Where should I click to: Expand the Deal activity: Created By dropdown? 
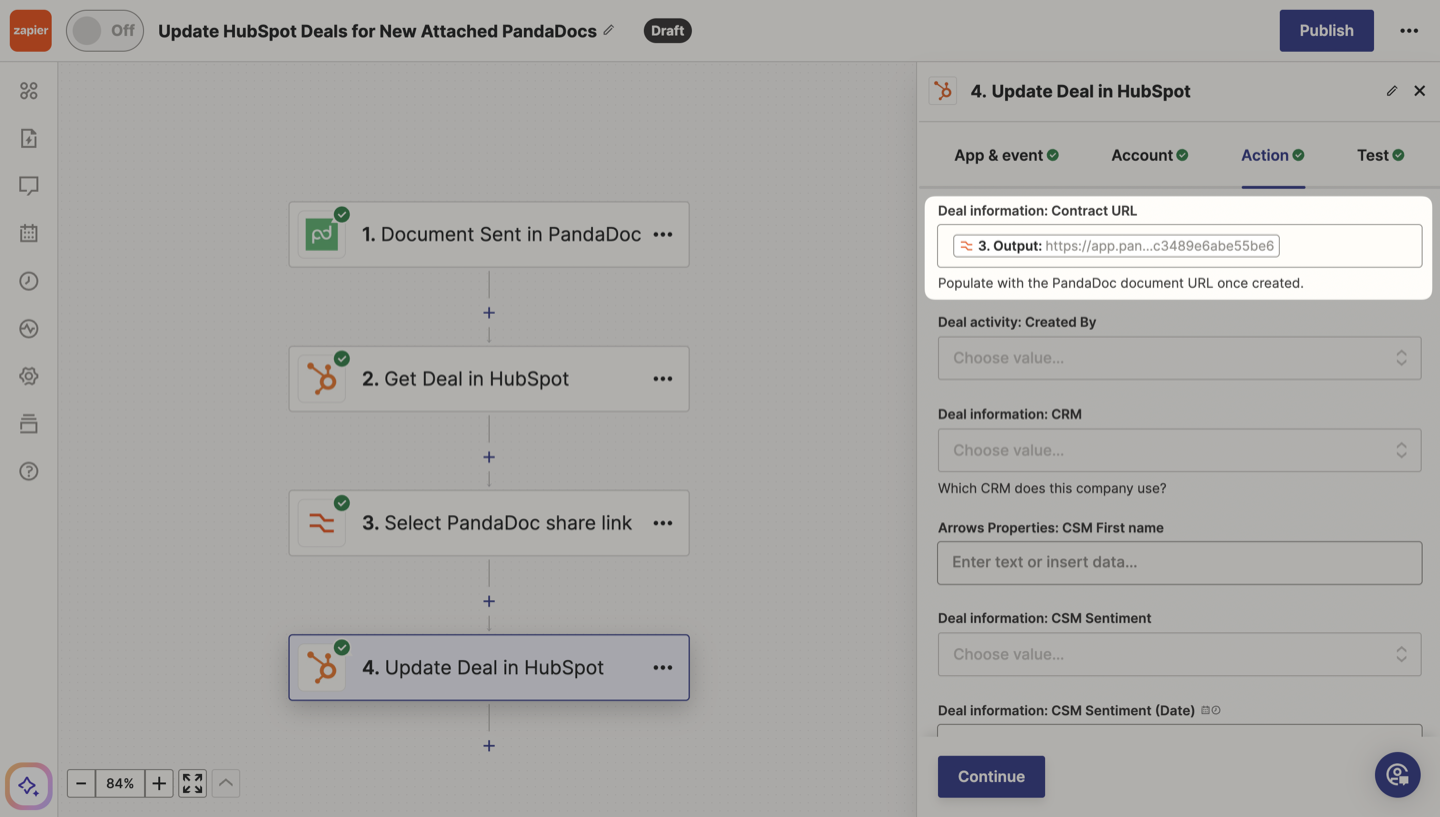[1179, 358]
